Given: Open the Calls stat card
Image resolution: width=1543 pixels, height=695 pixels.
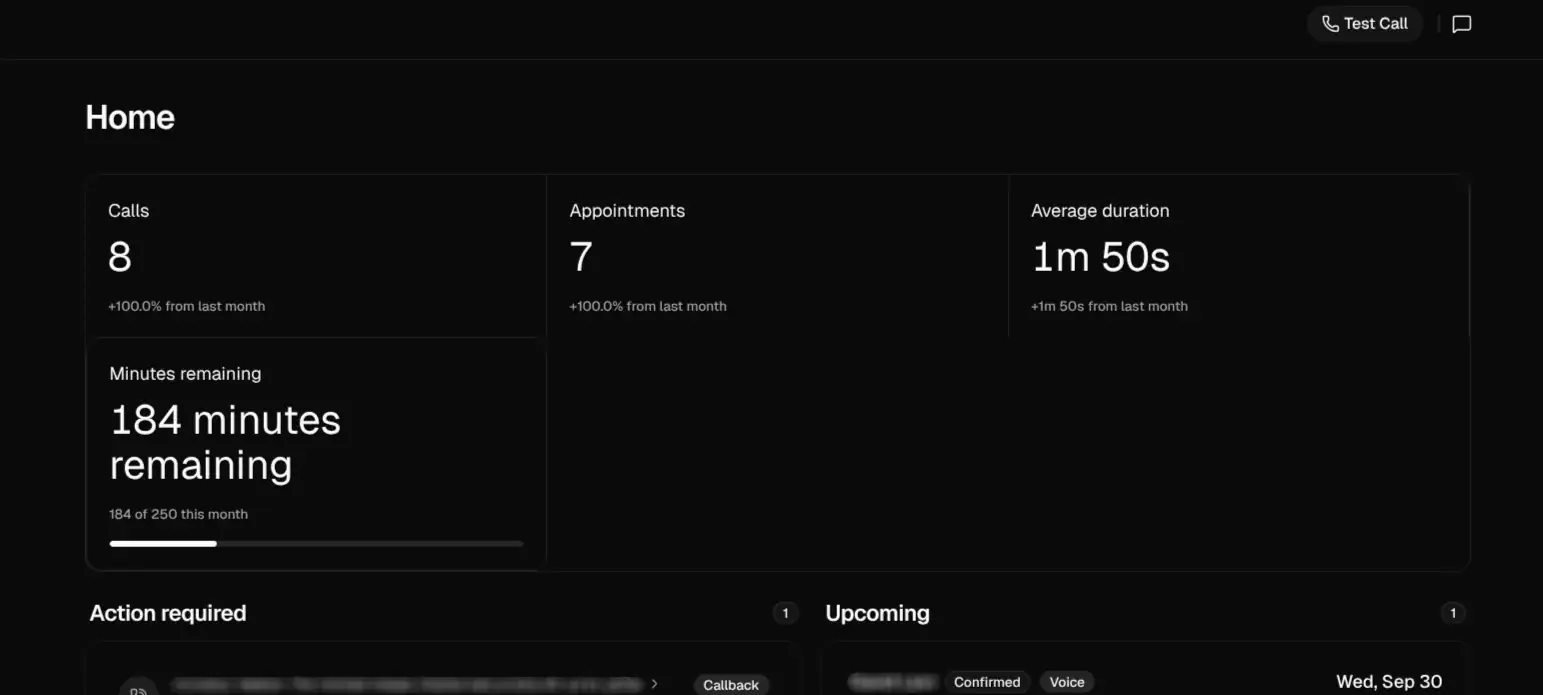Looking at the screenshot, I should coord(316,256).
